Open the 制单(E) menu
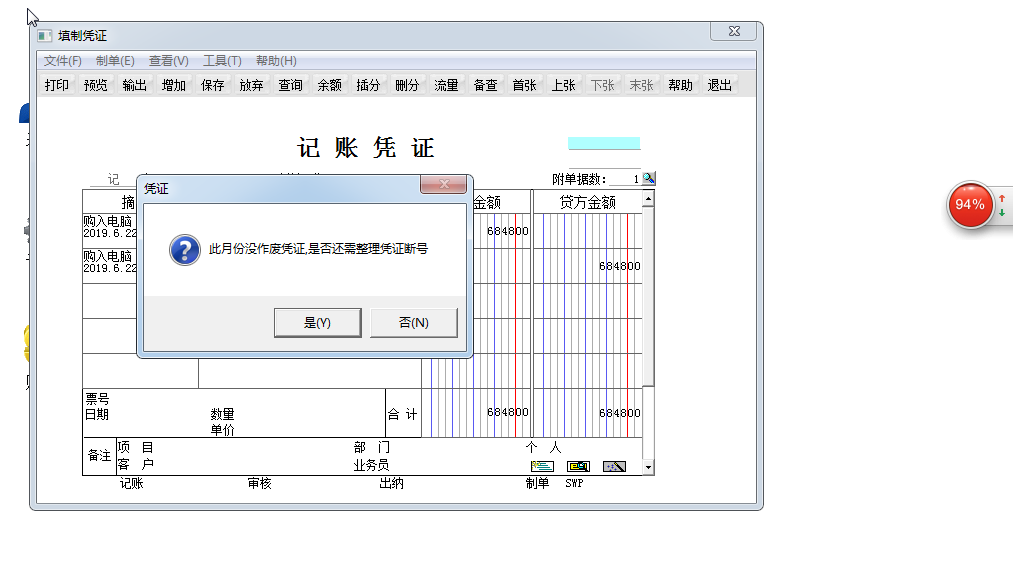 tap(115, 61)
